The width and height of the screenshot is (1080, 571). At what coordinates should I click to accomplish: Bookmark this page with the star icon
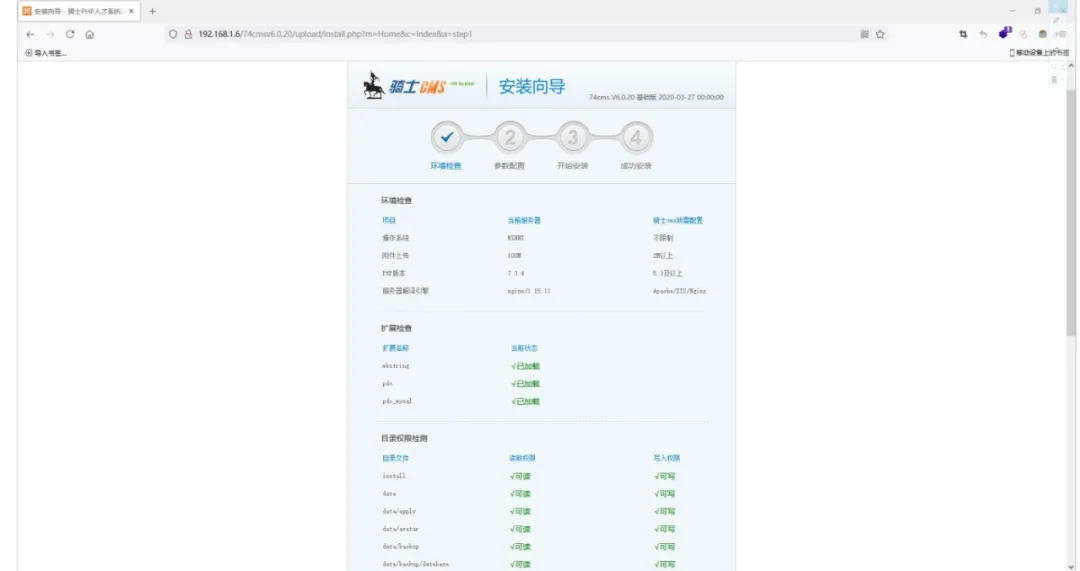pos(880,34)
